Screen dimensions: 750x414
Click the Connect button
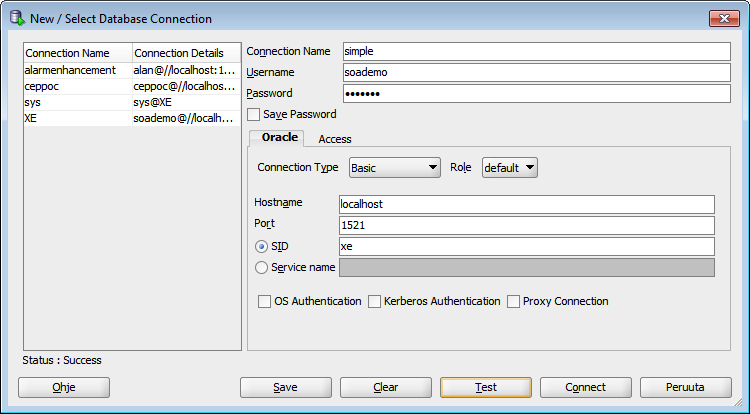585,387
